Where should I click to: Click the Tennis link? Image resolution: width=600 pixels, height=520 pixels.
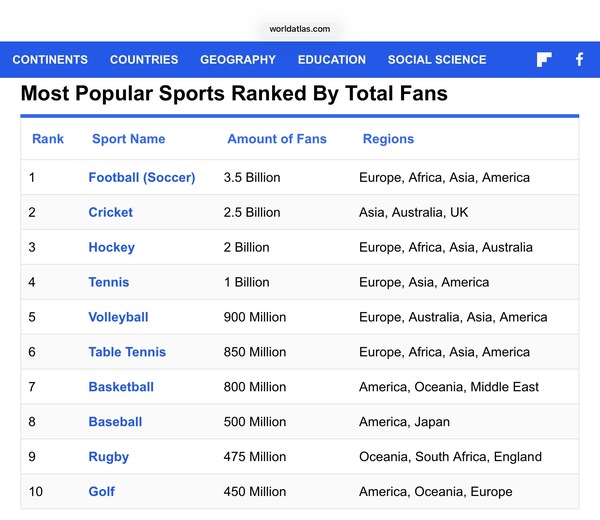click(x=109, y=282)
